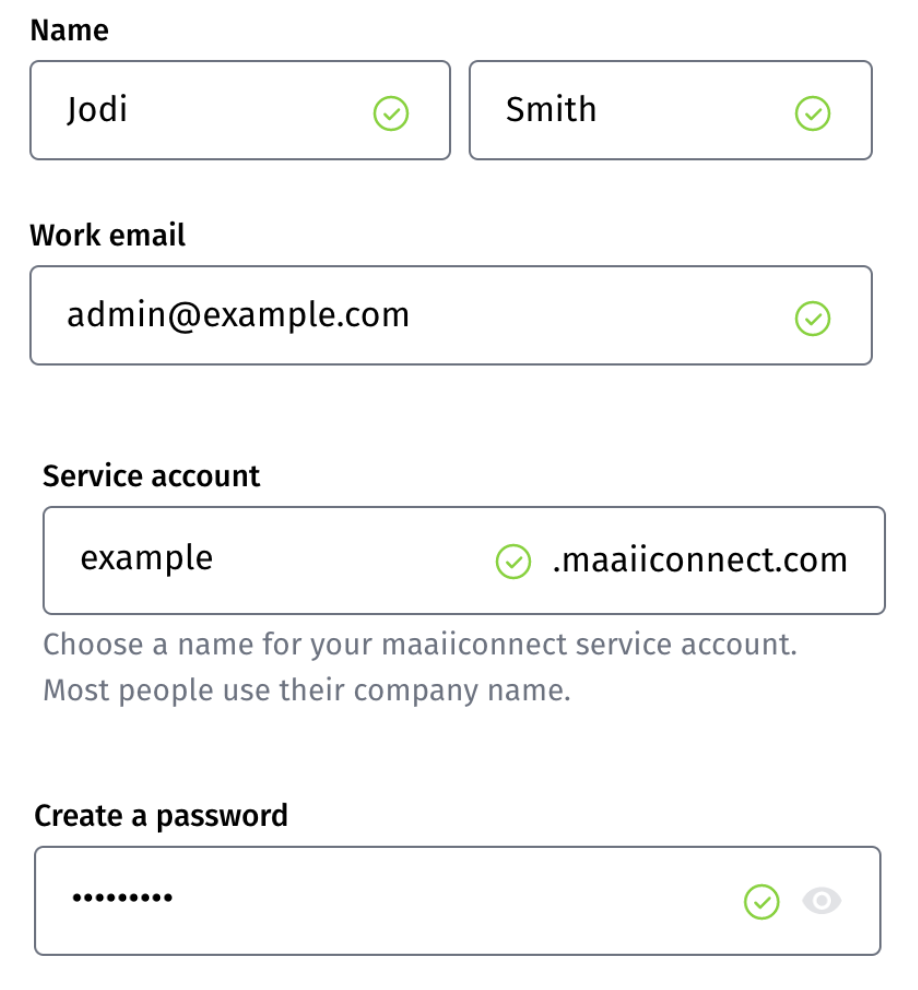Click the masked password dots

click(122, 897)
